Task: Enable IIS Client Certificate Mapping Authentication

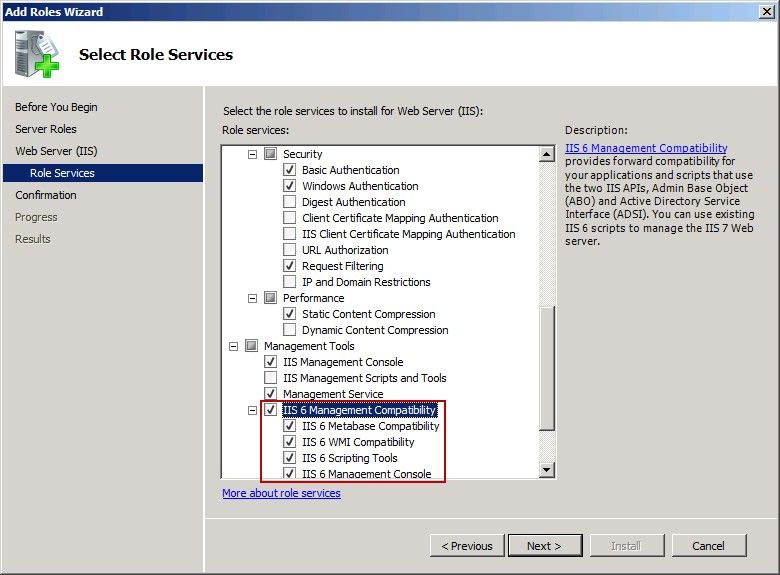Action: (290, 234)
